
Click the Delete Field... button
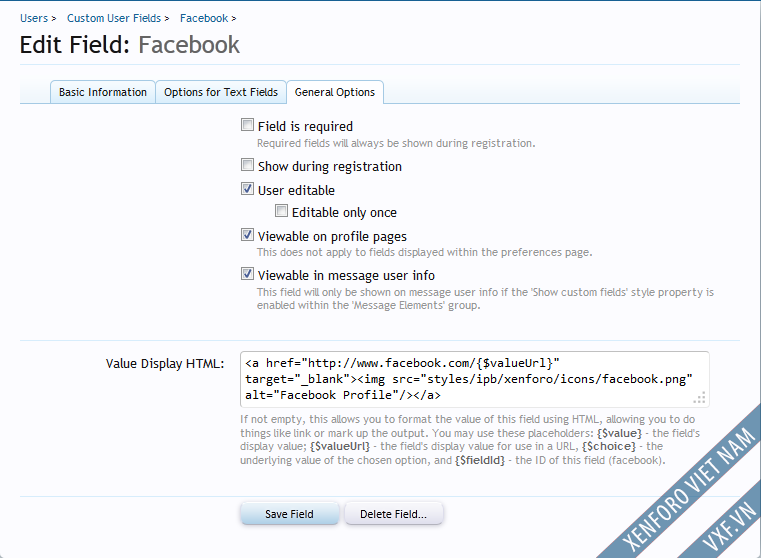(393, 514)
